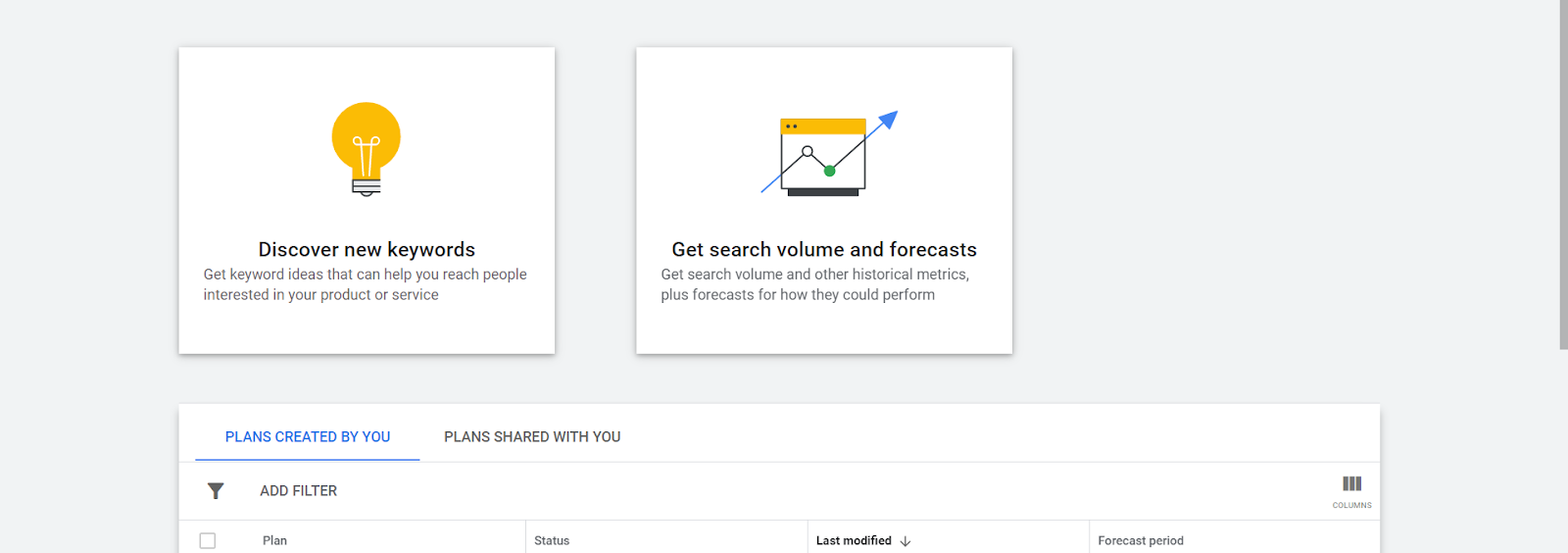1568x553 pixels.
Task: Click the blue trend arrow in forecast illustration
Action: tap(887, 121)
